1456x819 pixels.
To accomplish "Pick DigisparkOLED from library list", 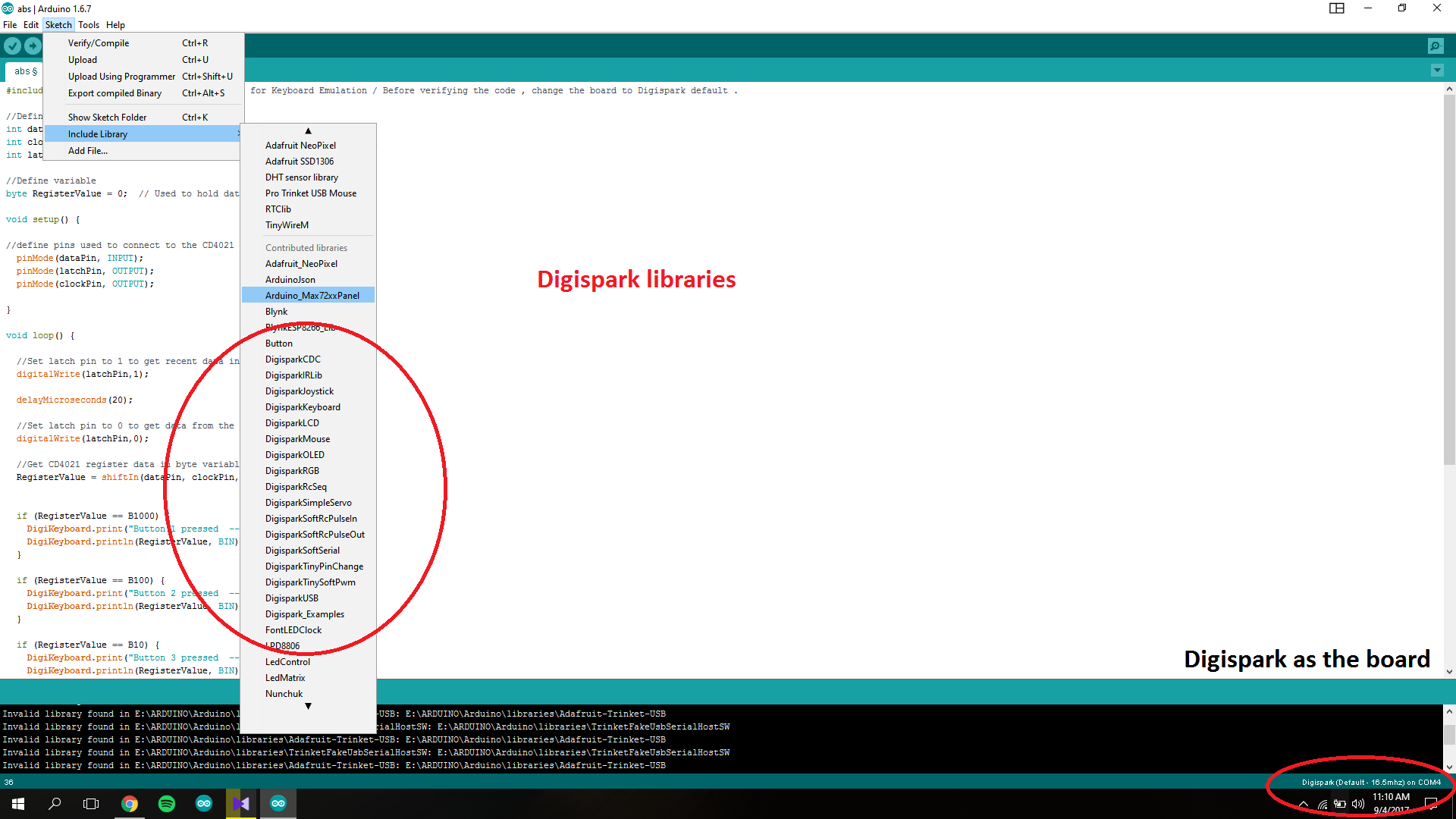I will [x=295, y=455].
